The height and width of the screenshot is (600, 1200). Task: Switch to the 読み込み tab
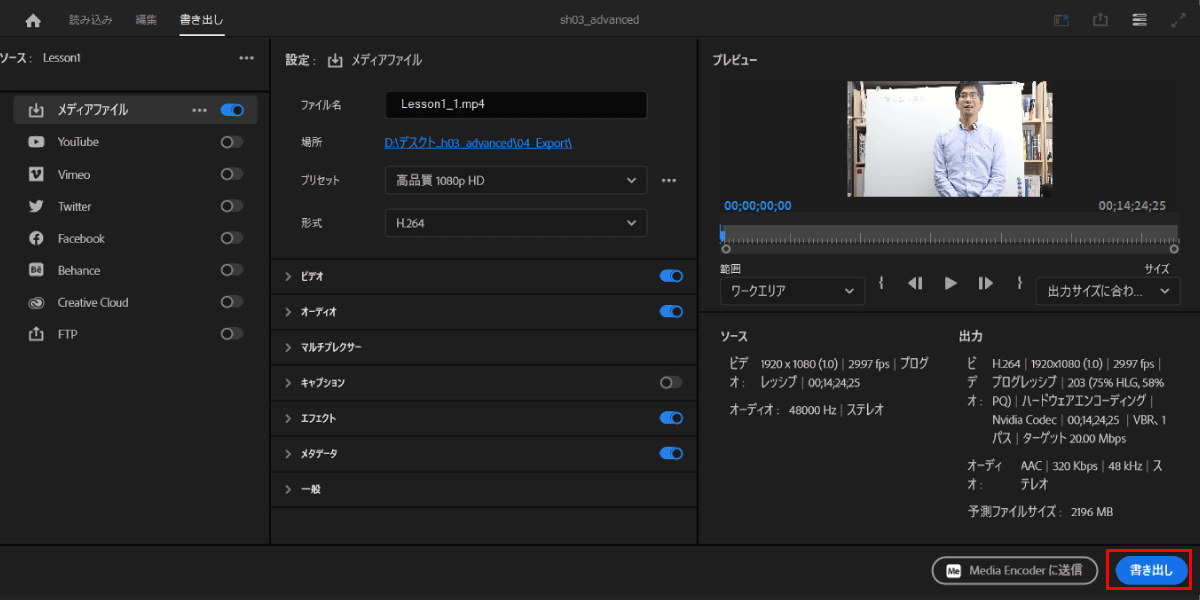click(90, 20)
